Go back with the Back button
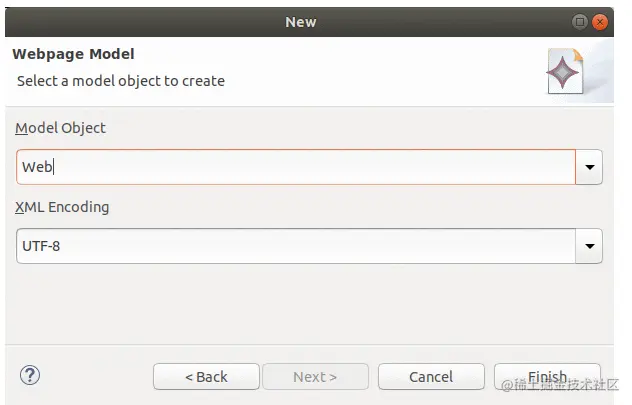Screen dimensions: 632x405 [206, 377]
